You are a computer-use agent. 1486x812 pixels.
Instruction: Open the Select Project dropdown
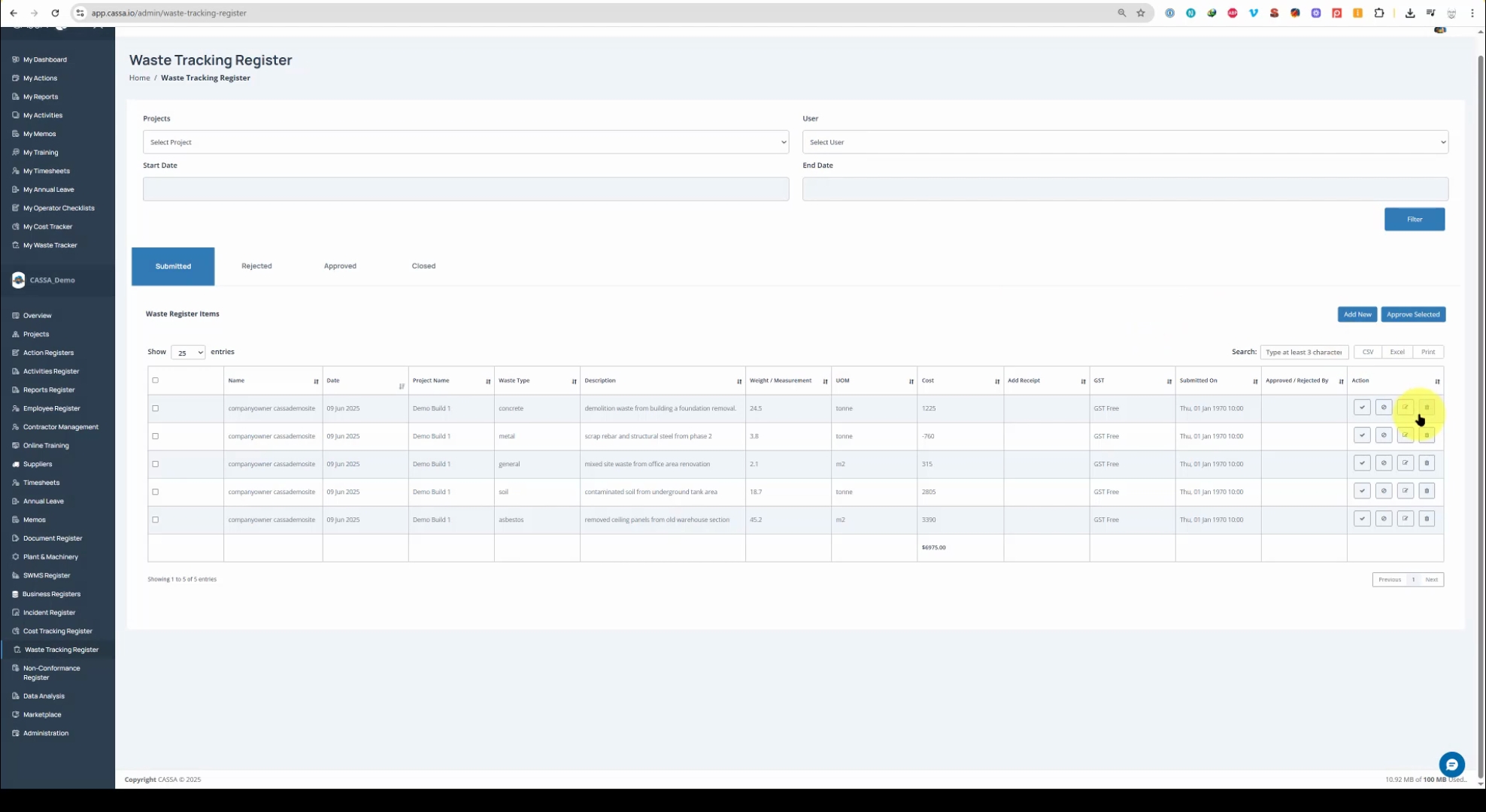pyautogui.click(x=466, y=142)
